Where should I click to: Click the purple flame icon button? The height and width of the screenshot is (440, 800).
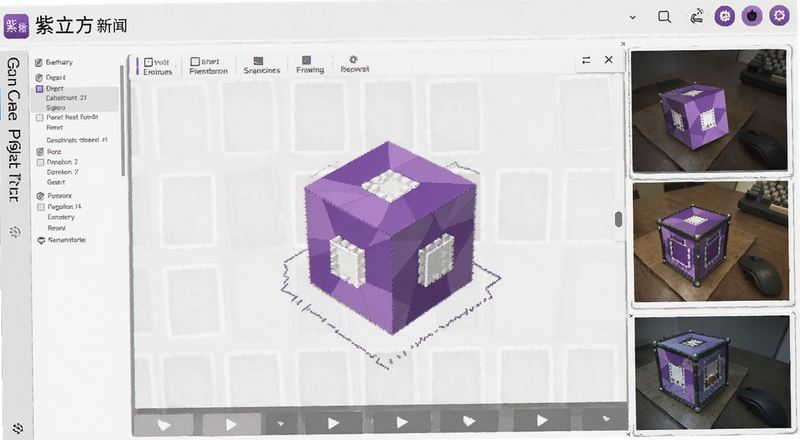tap(752, 16)
